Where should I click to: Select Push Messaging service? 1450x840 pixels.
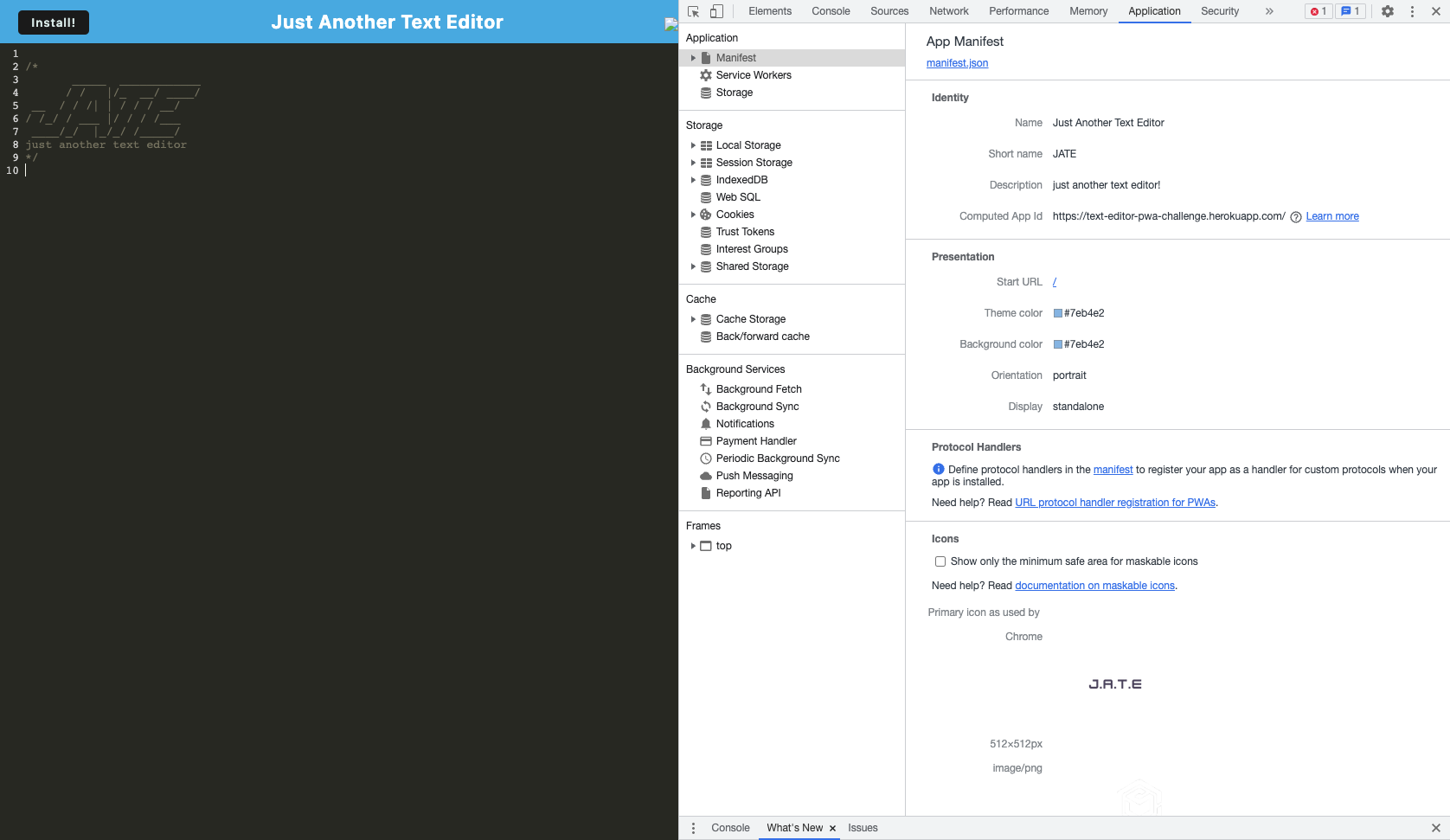[754, 476]
